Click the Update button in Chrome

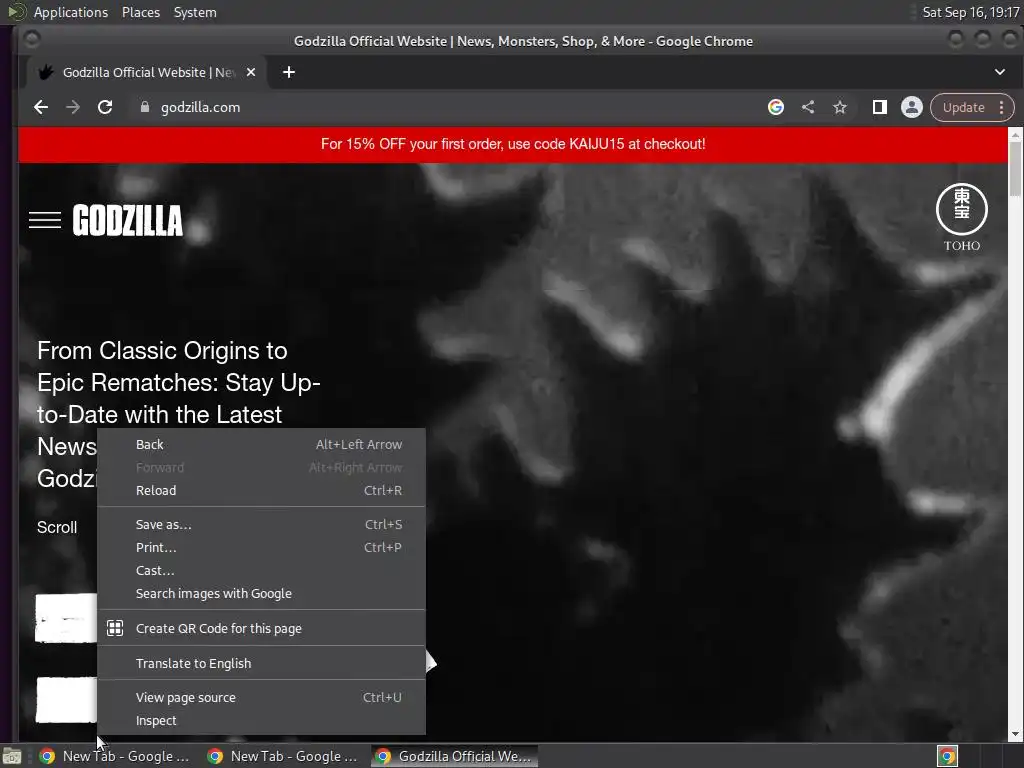pos(963,107)
